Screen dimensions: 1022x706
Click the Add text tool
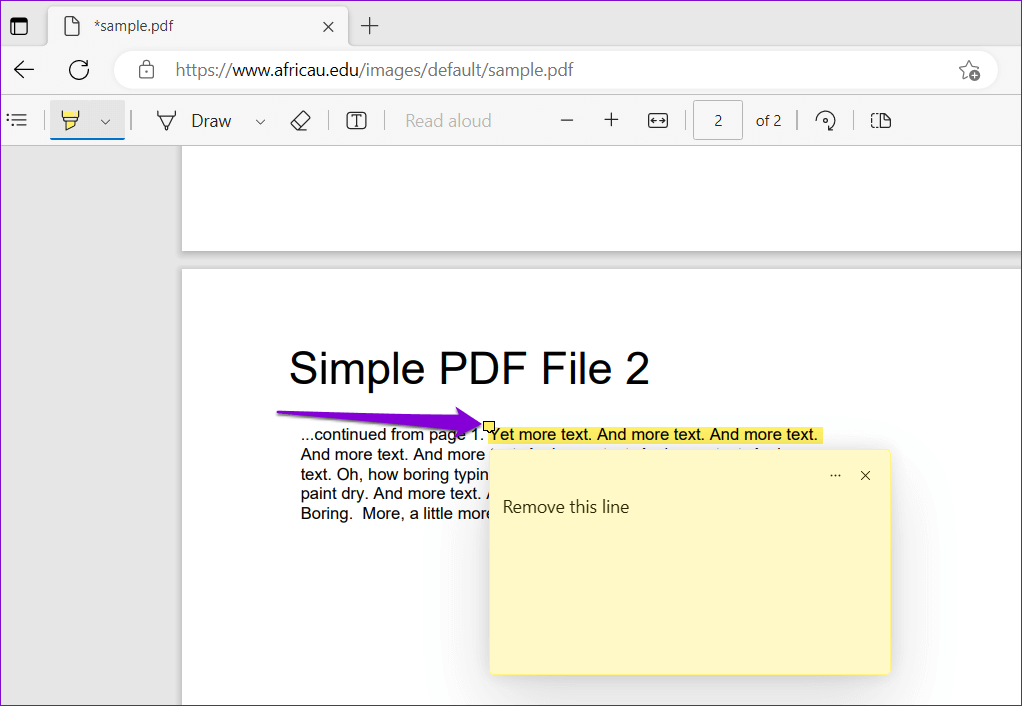coord(356,121)
